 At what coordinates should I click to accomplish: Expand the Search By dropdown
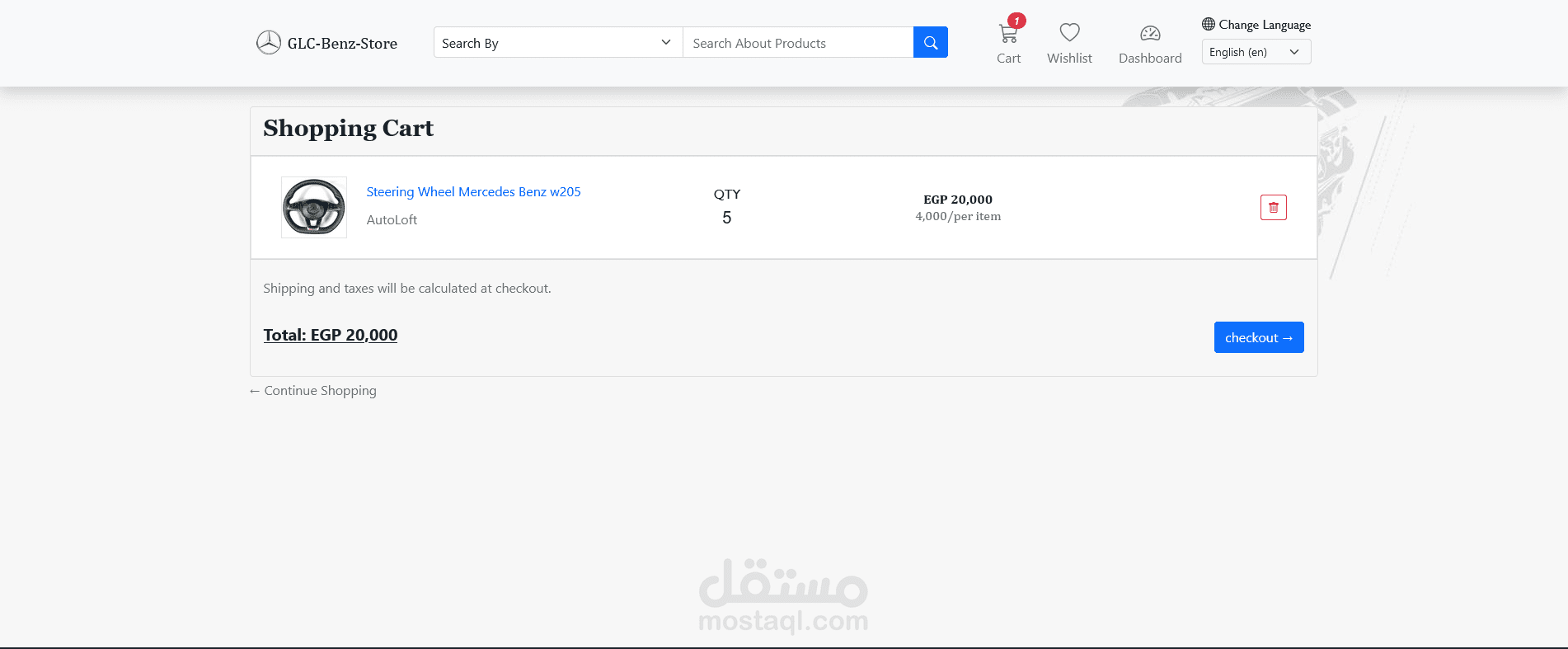click(558, 42)
